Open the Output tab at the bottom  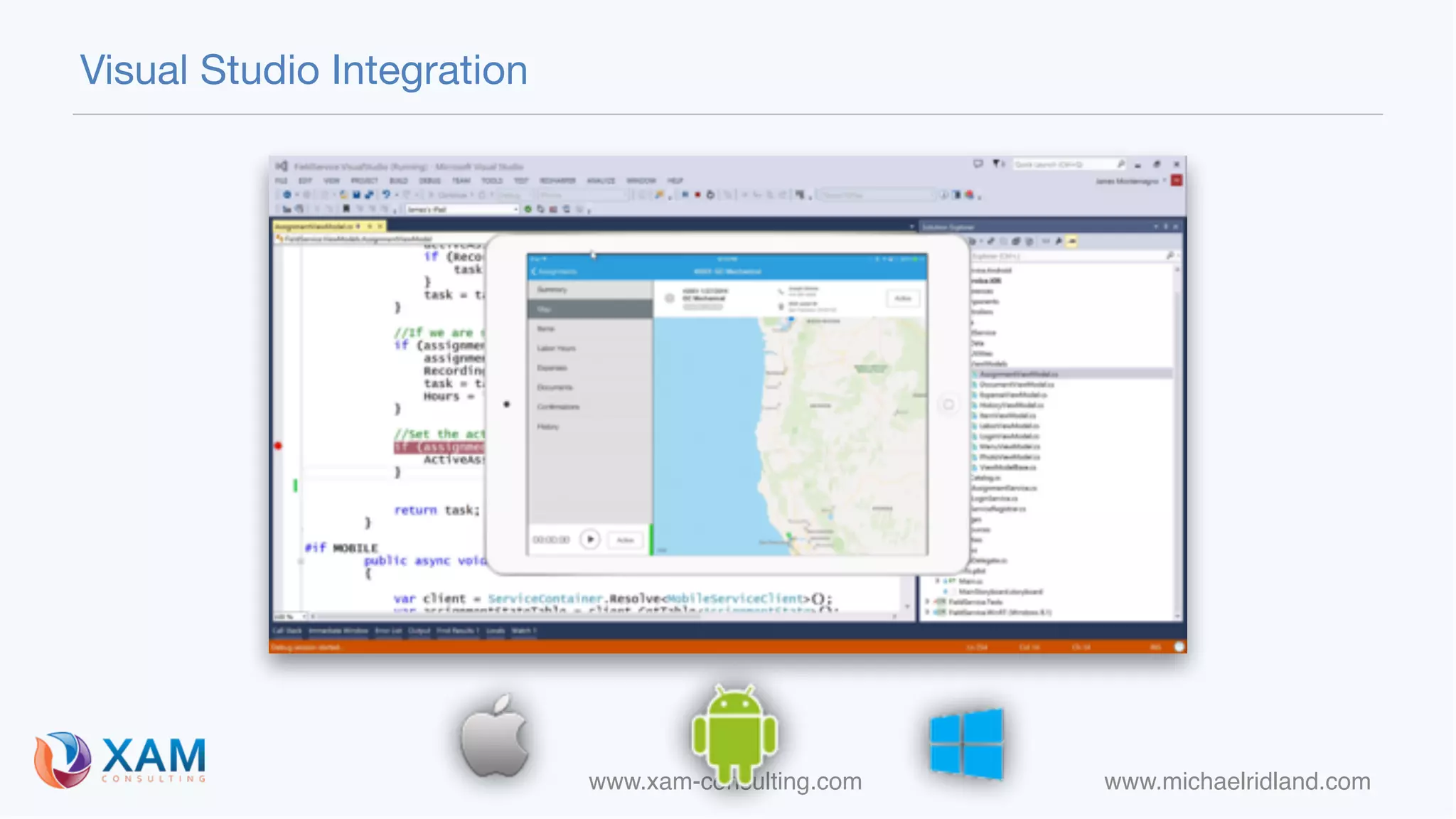[419, 631]
